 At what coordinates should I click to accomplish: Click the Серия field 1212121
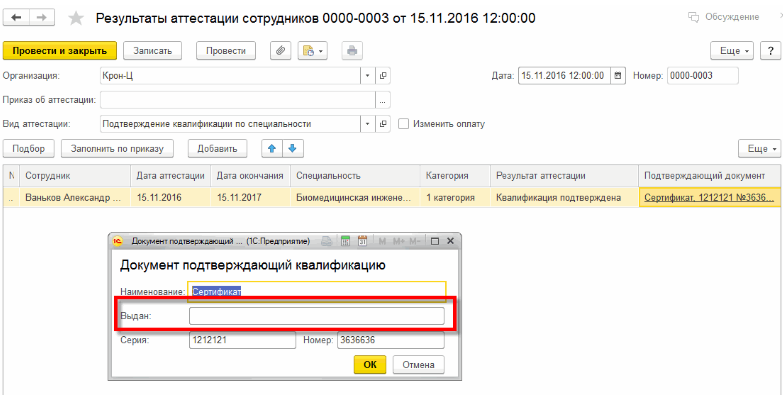(x=242, y=340)
